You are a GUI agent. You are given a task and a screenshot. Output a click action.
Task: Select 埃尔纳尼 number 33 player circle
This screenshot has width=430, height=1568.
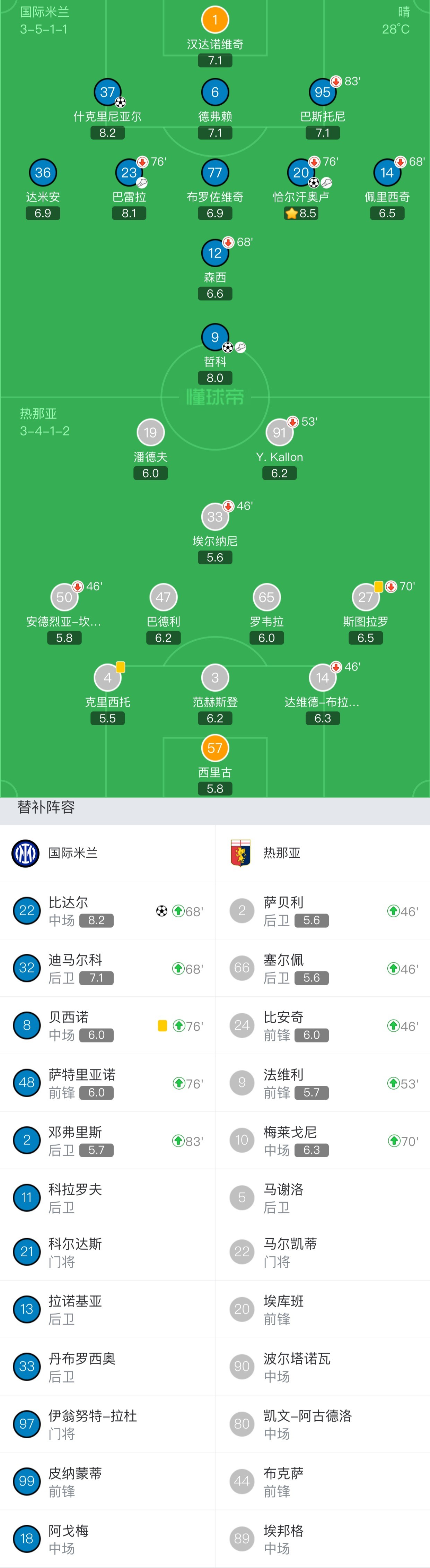pos(215,517)
